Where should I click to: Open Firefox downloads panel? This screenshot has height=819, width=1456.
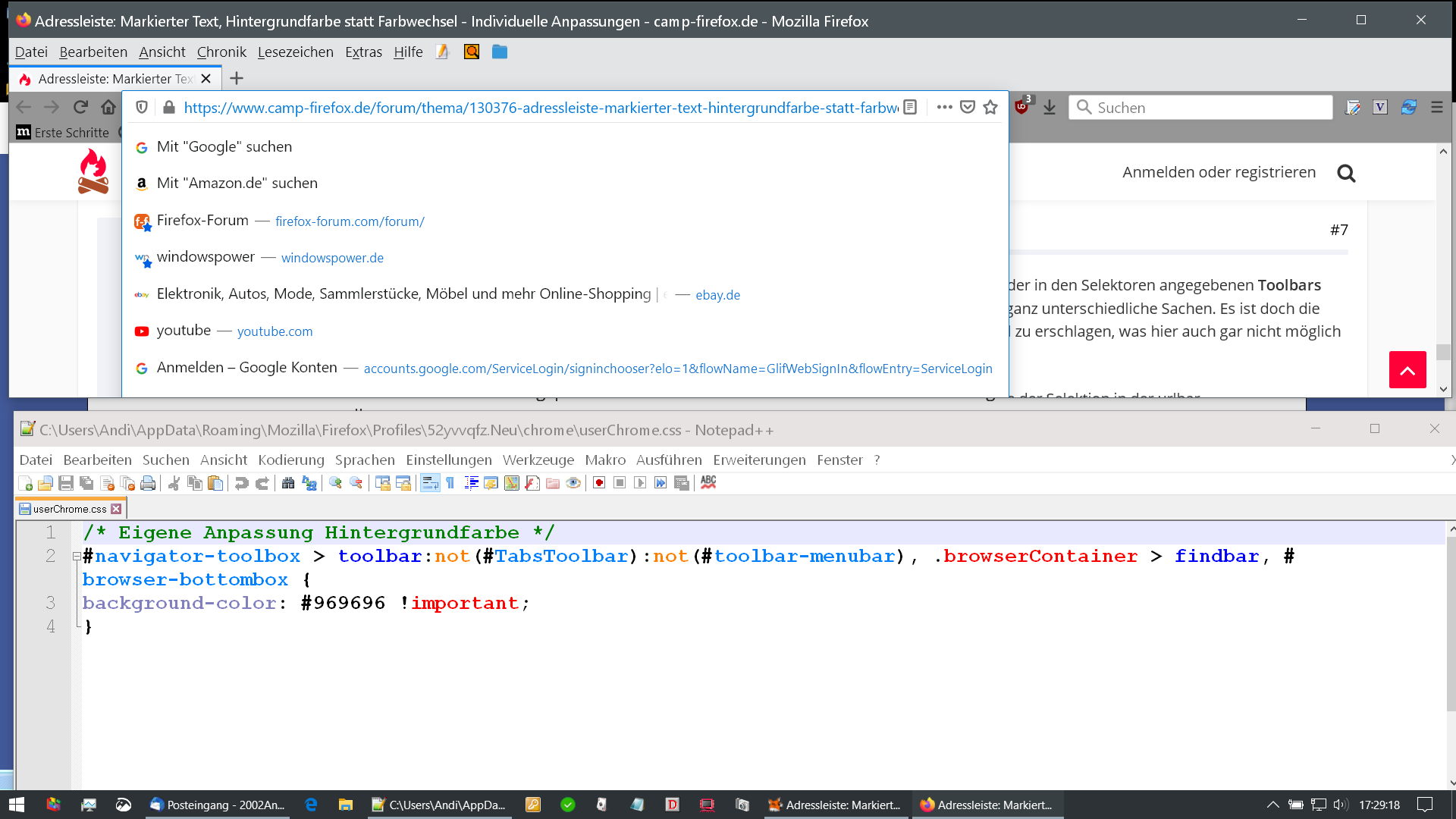[x=1050, y=108]
